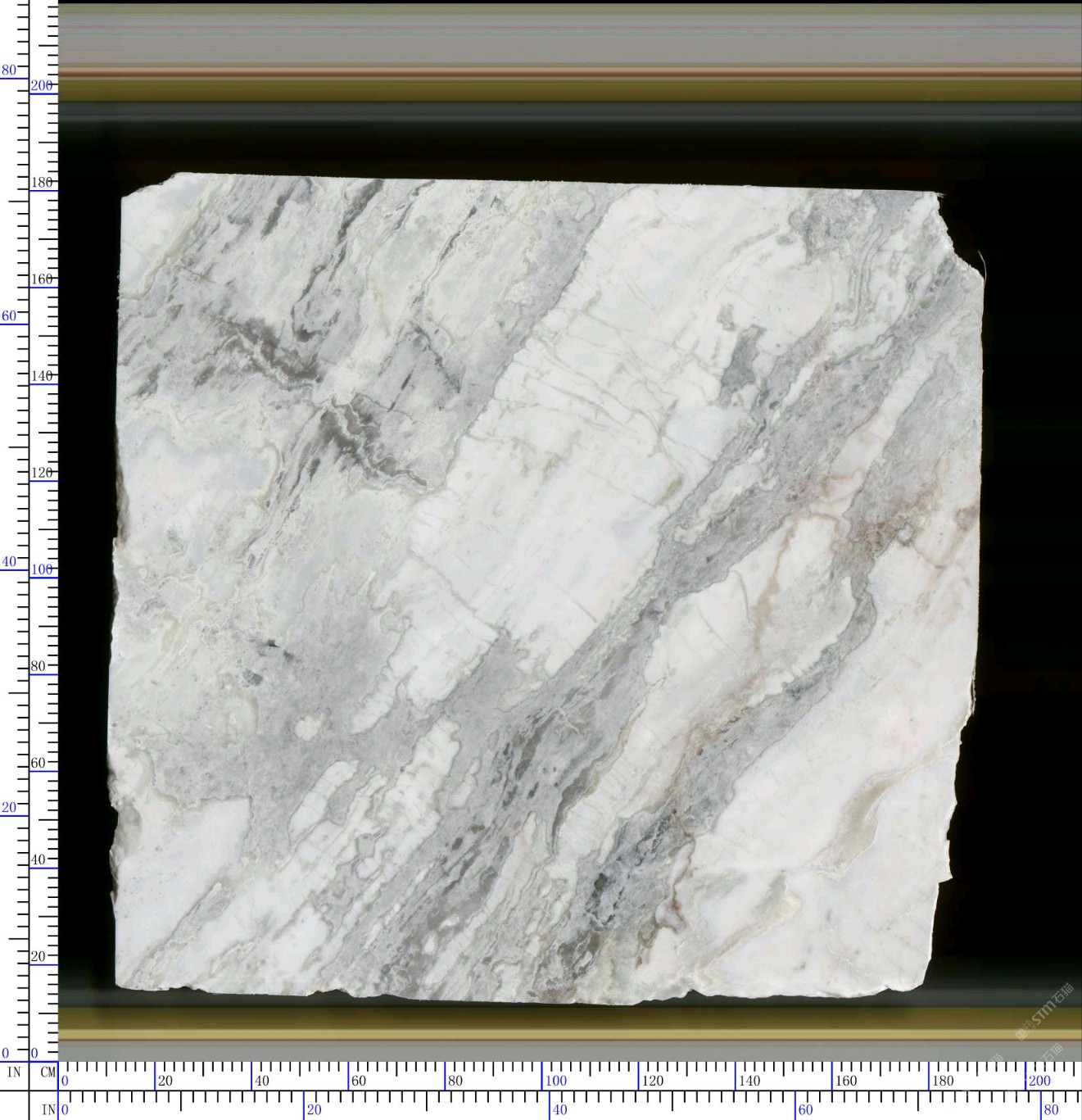Click the 200 label on left centimeter ruler
1082x1120 pixels.
[x=42, y=85]
